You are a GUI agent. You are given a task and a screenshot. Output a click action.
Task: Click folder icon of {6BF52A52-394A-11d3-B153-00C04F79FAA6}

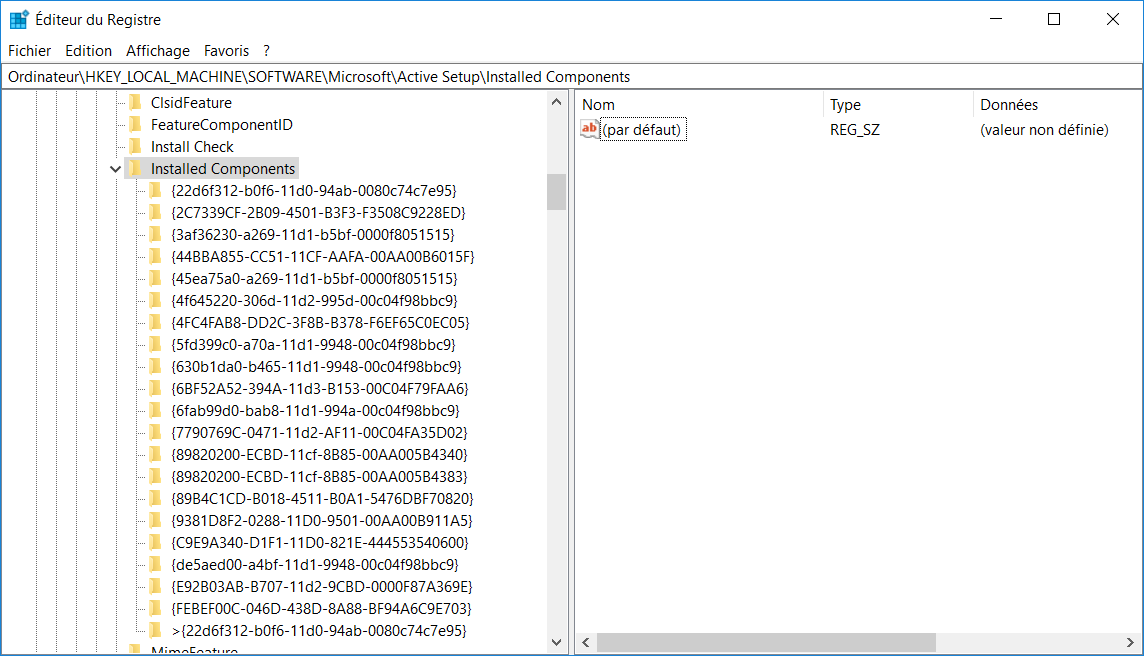155,388
